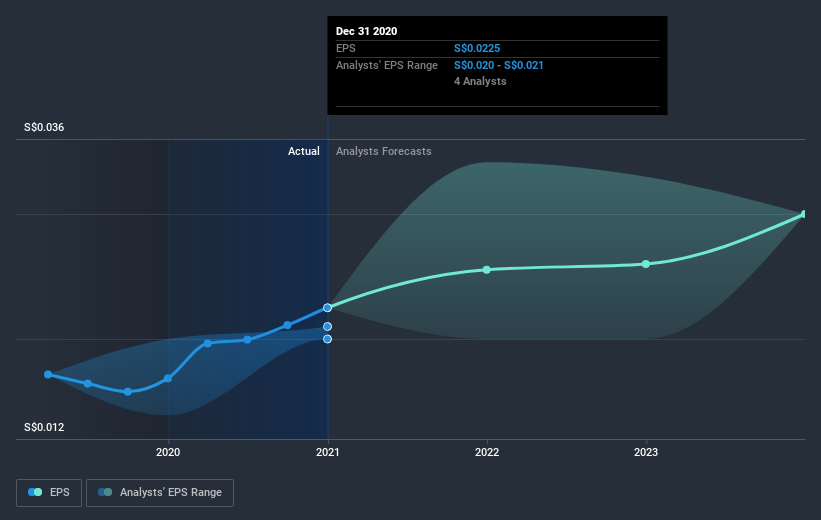Click the 'Analysts Forecasts' label
This screenshot has width=821, height=520.
pyautogui.click(x=384, y=151)
